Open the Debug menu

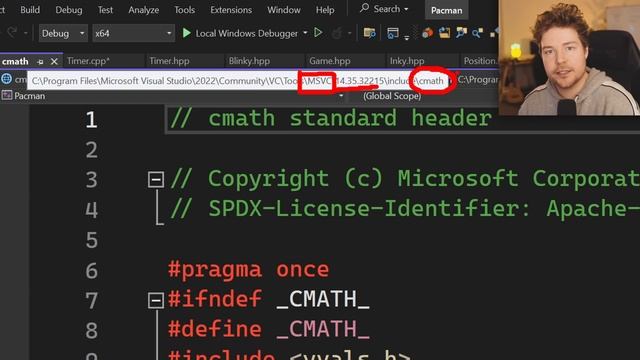click(x=69, y=10)
